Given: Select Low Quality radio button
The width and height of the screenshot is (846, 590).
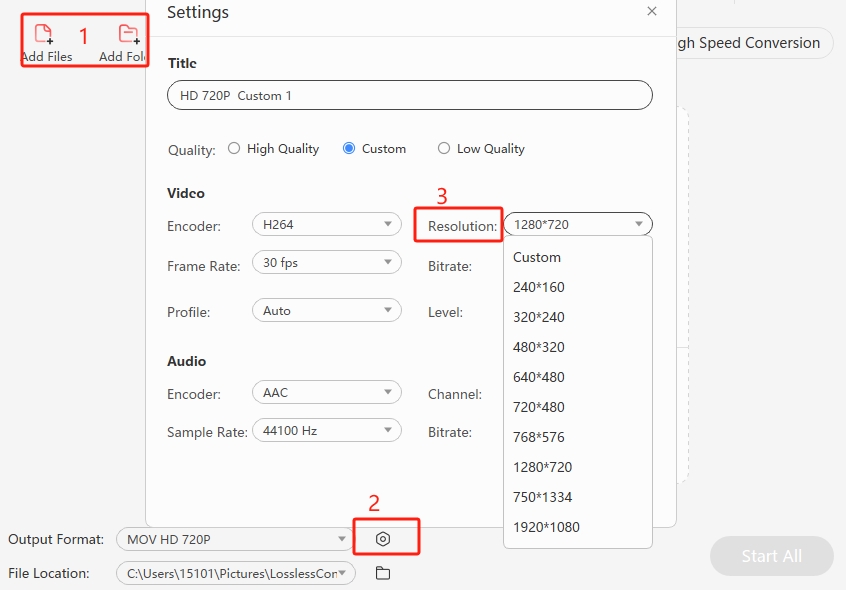Looking at the screenshot, I should (x=444, y=148).
